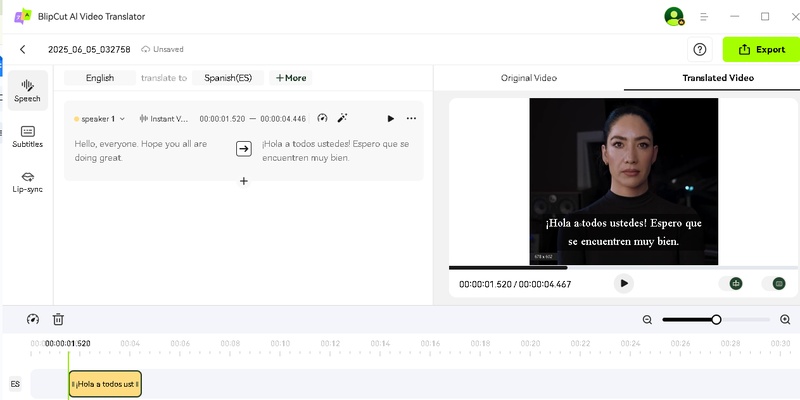Click the timeline zoom slider handle
The image size is (800, 400).
pyautogui.click(x=716, y=319)
